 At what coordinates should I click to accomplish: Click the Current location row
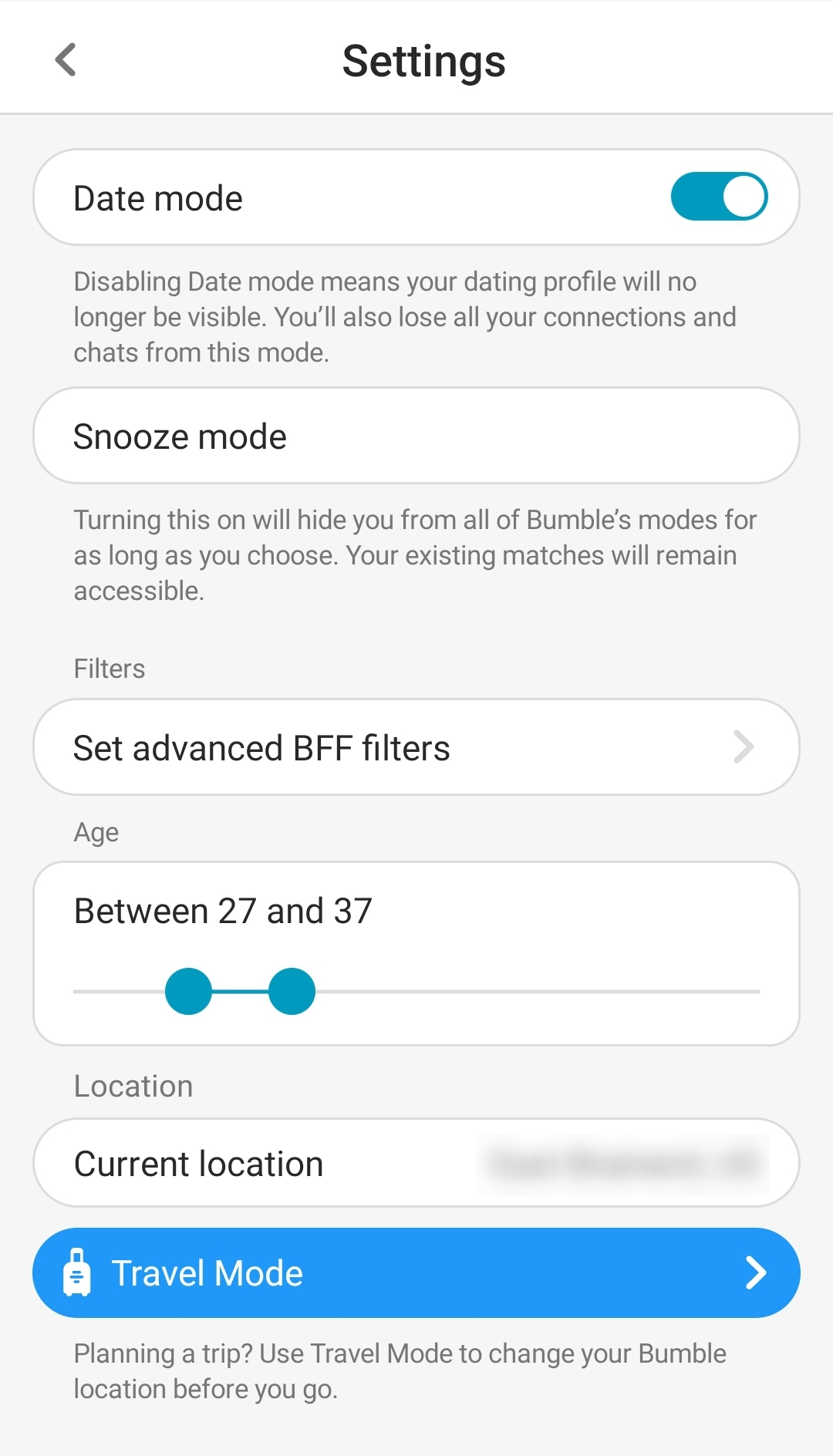pos(416,1163)
